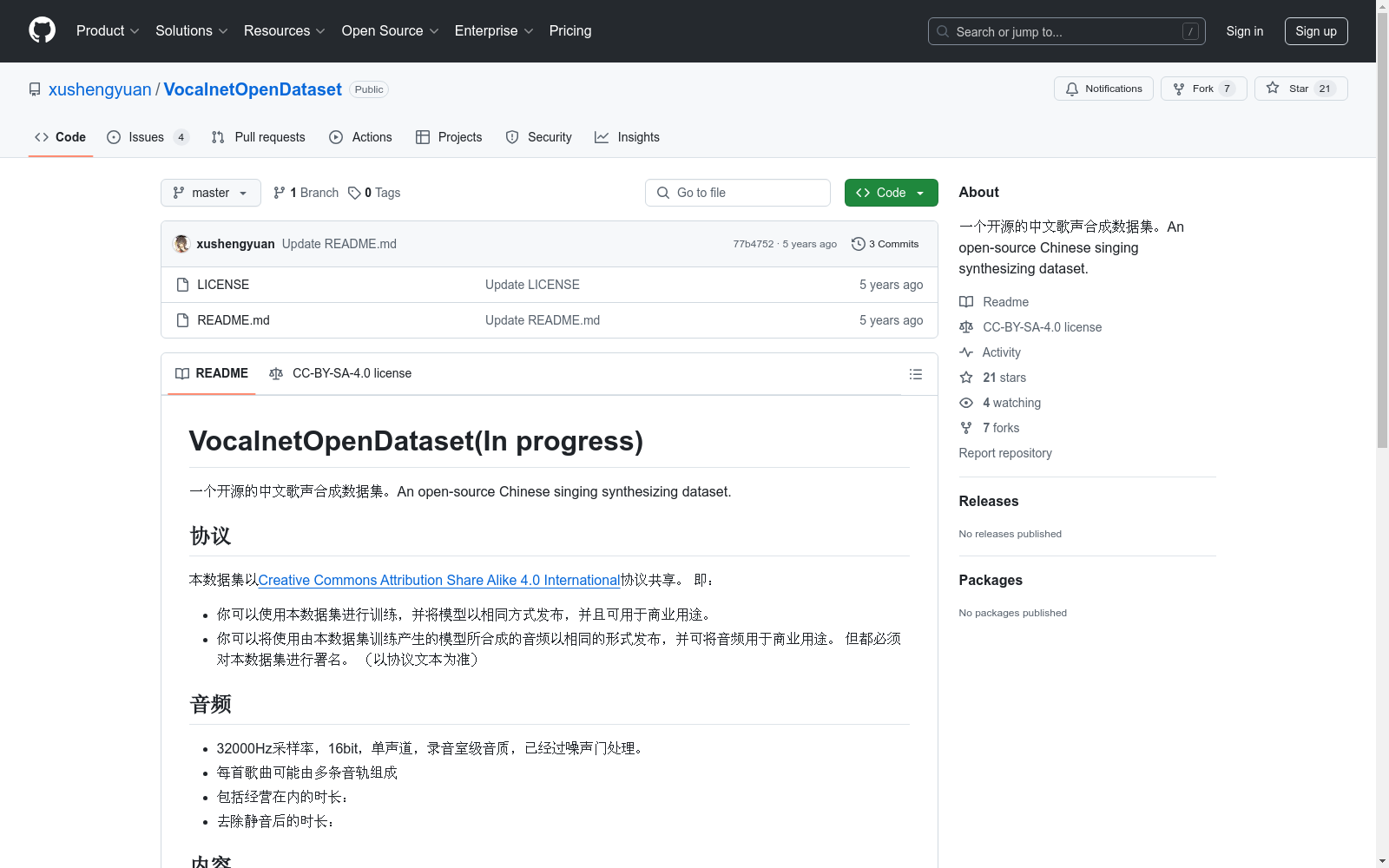This screenshot has height=868, width=1389.
Task: Click the LICENSE file icon
Action: (182, 285)
